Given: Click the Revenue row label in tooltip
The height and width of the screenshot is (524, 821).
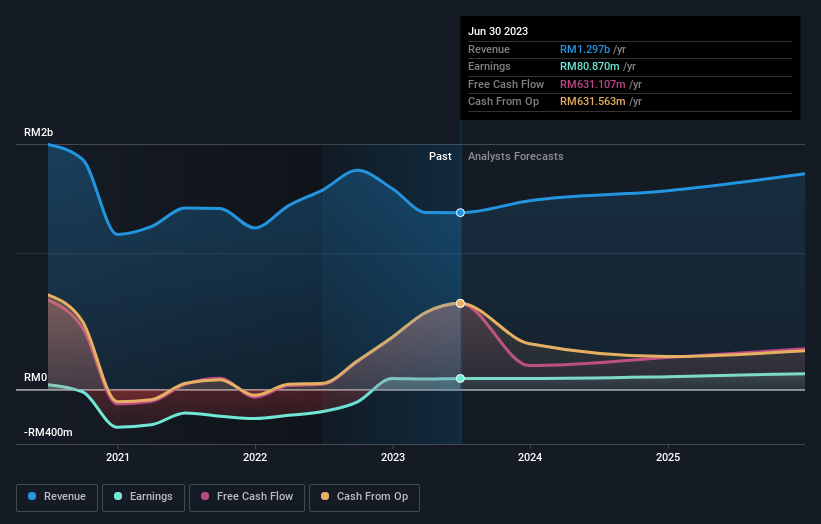Looking at the screenshot, I should (x=489, y=49).
